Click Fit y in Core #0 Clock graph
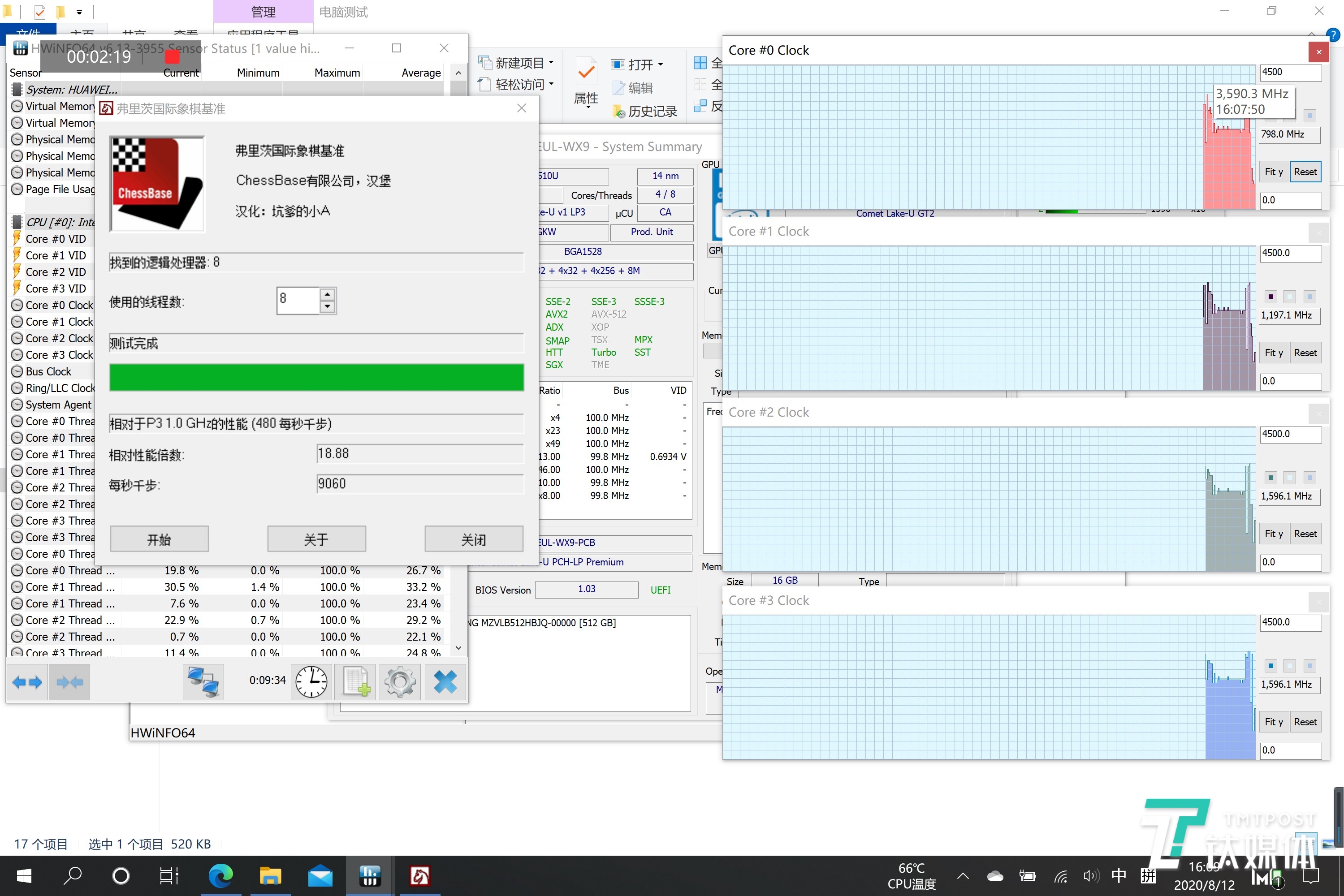 pos(1273,172)
